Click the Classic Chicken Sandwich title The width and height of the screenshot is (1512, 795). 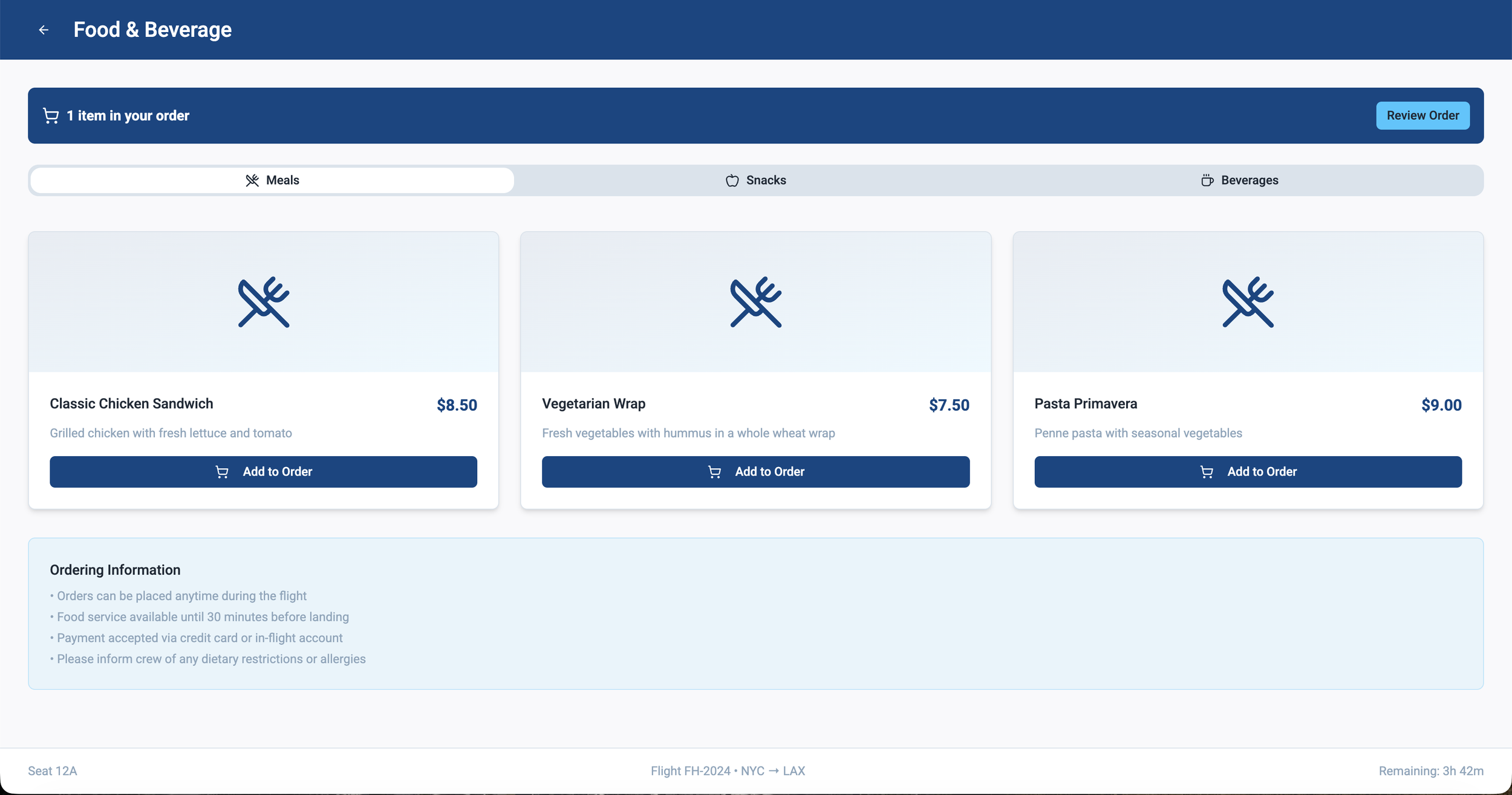(131, 404)
